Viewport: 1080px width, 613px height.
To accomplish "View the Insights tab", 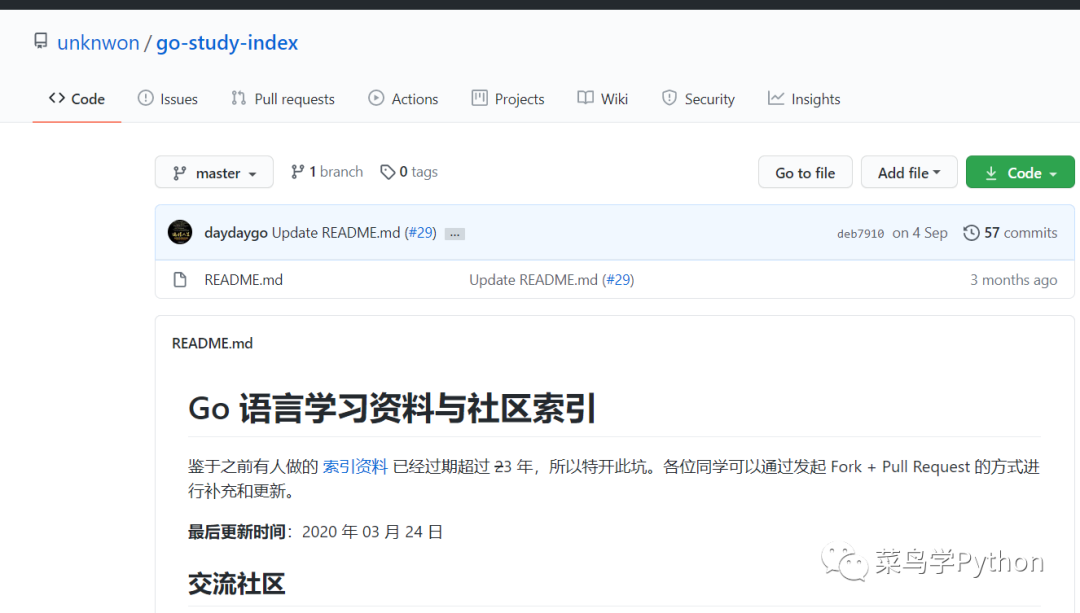I will 804,98.
